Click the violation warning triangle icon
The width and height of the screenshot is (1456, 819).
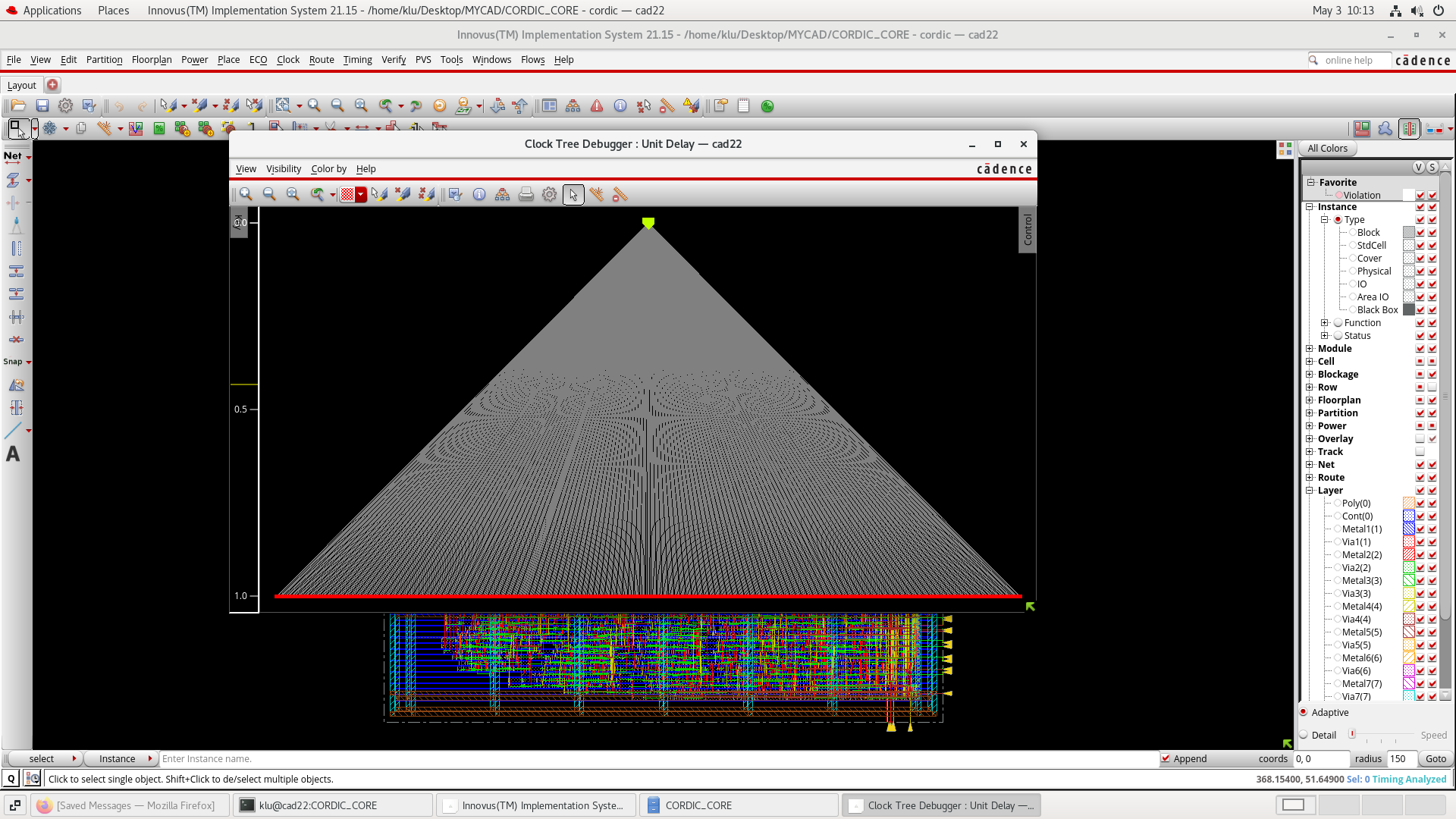pyautogui.click(x=597, y=106)
